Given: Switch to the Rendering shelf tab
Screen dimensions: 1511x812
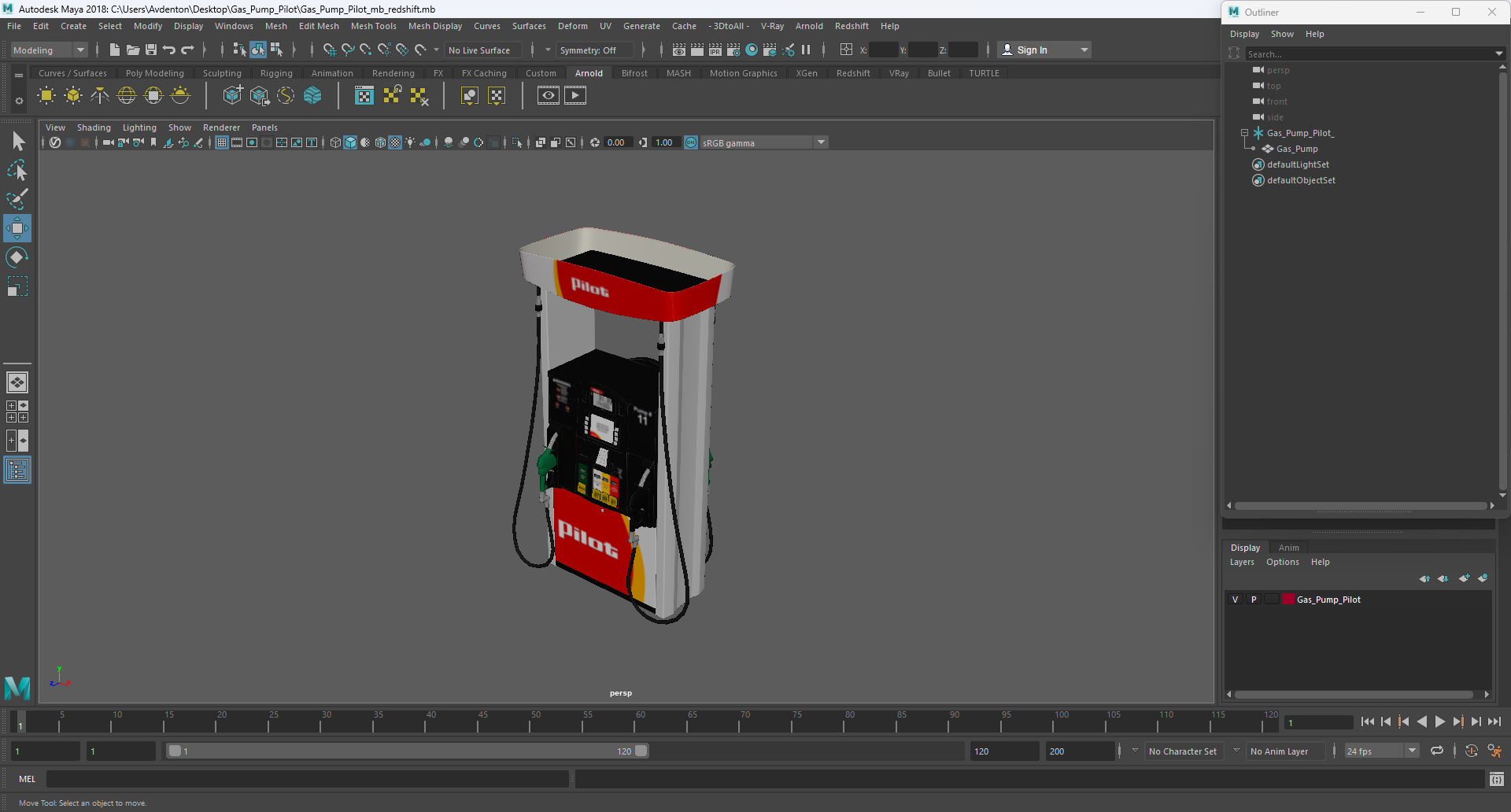Looking at the screenshot, I should pyautogui.click(x=393, y=73).
